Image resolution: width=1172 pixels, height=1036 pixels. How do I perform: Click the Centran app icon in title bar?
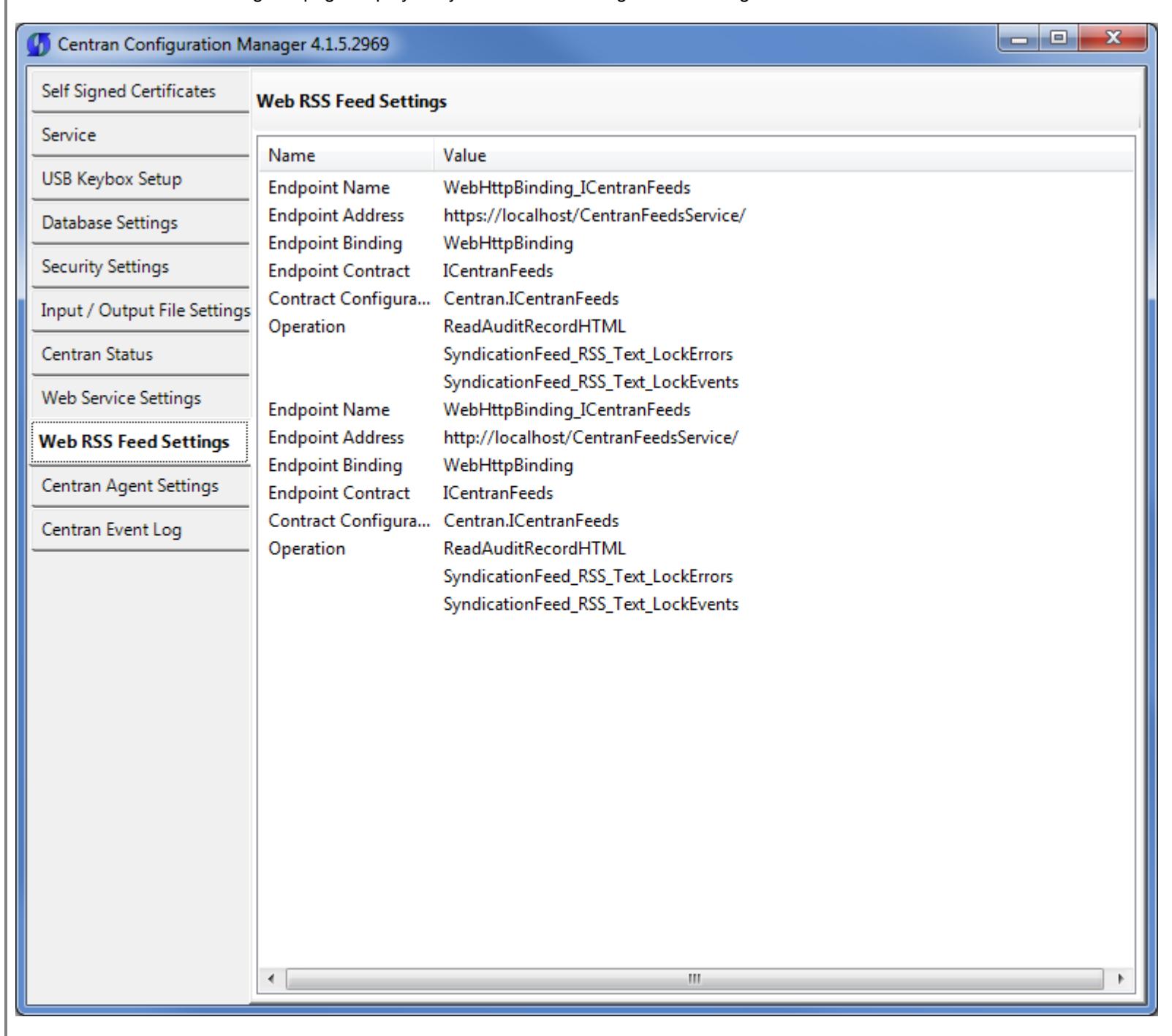point(38,45)
